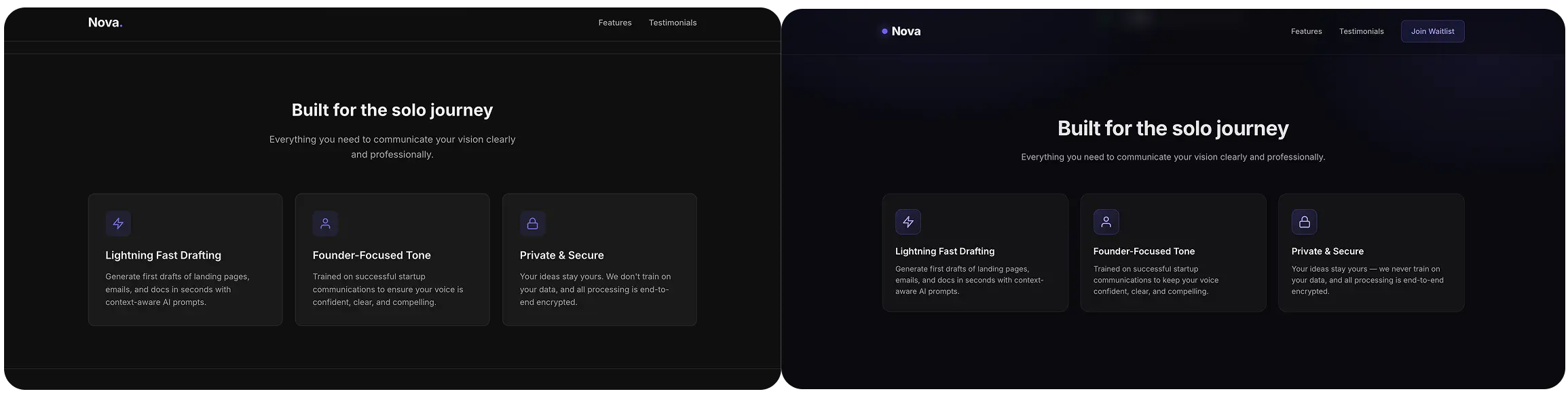
Task: Click the purple dot beside the Nova logo
Action: point(884,31)
